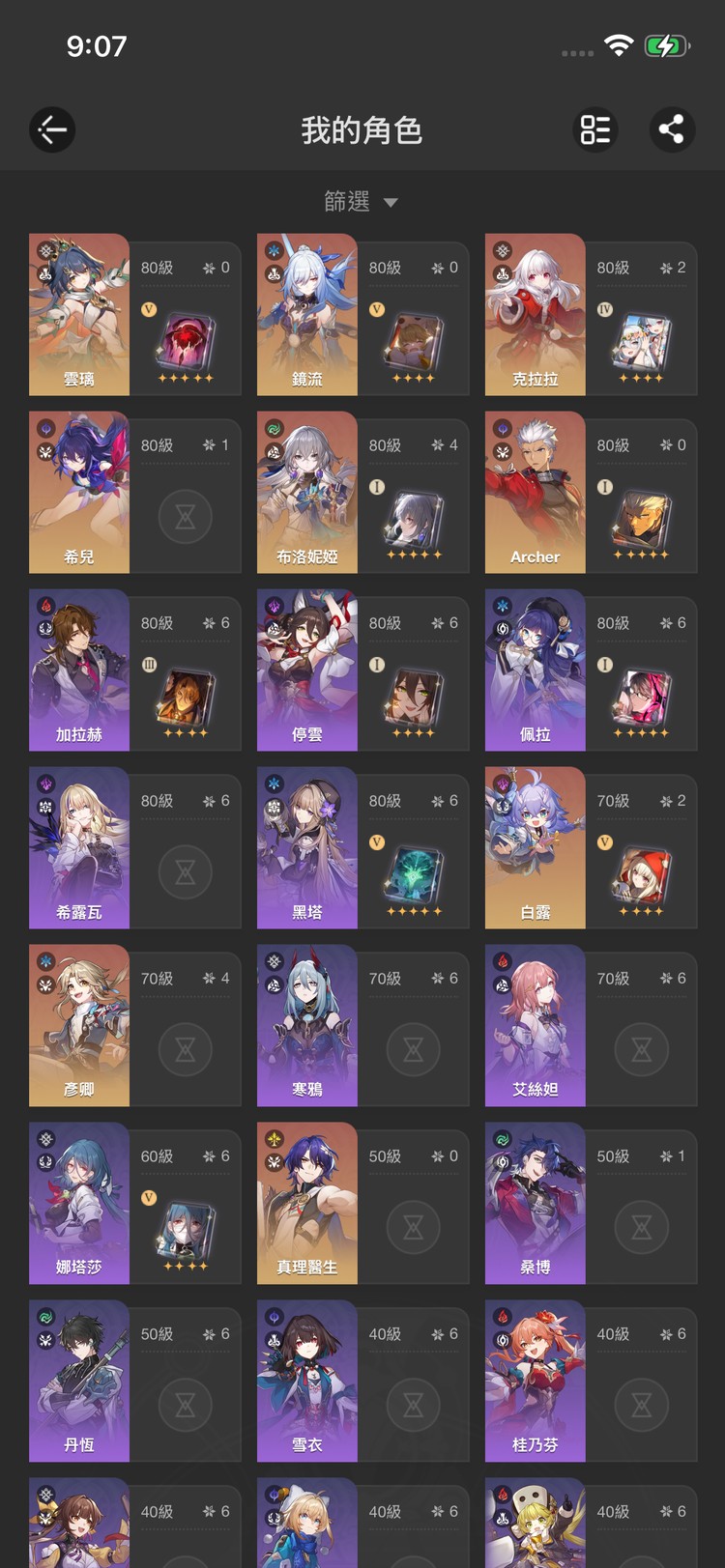The image size is (725, 1568).
Task: Open 加拉赫 character portrait
Action: [x=79, y=670]
